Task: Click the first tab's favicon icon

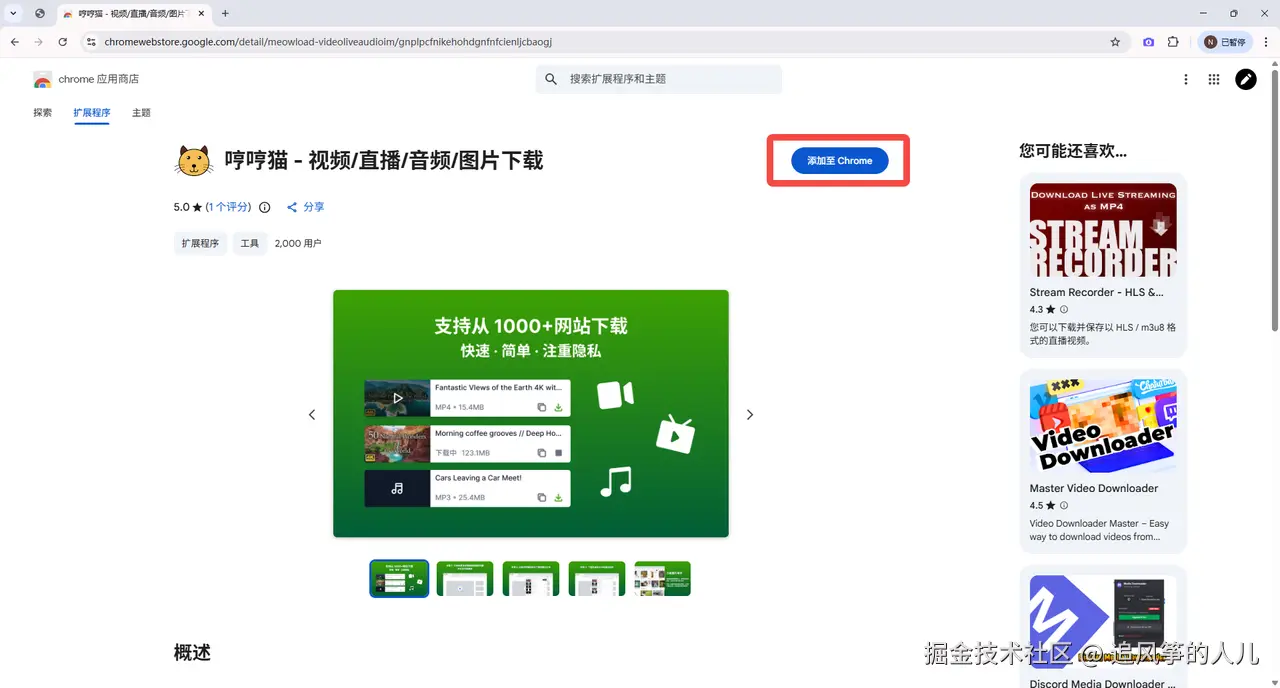Action: pyautogui.click(x=68, y=13)
